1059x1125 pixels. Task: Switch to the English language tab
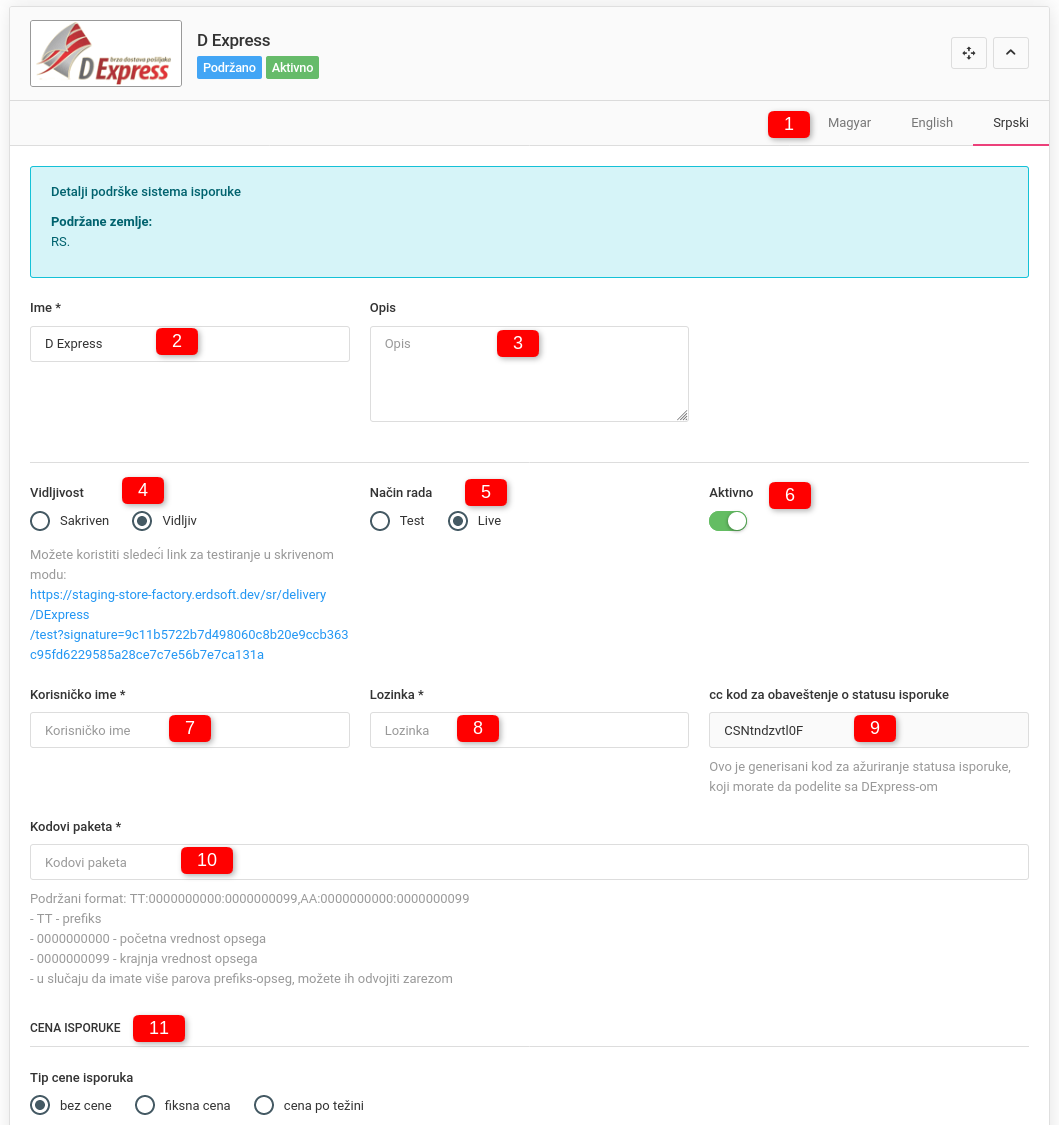click(931, 123)
